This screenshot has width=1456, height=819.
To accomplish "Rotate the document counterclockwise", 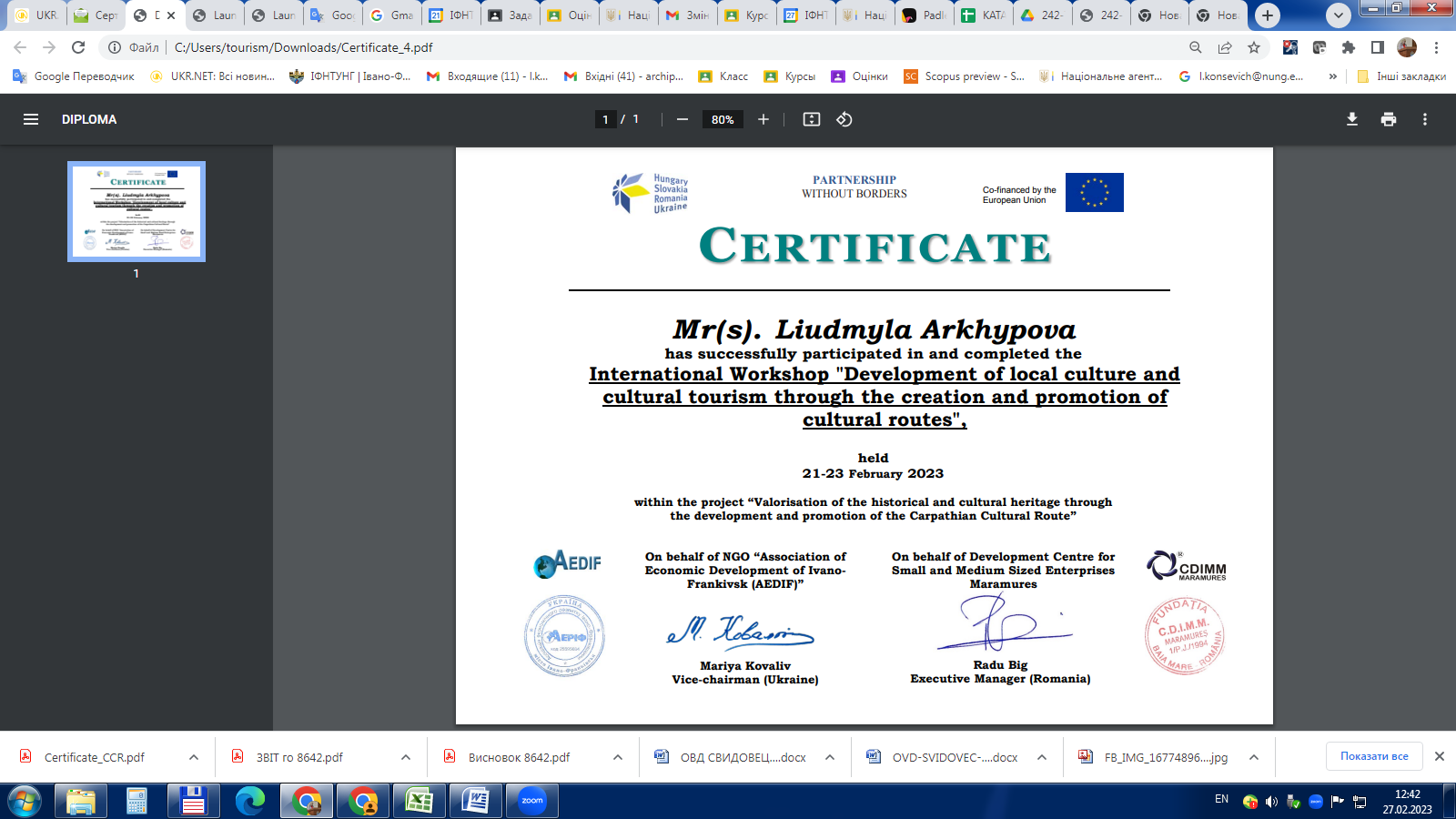I will pyautogui.click(x=844, y=119).
